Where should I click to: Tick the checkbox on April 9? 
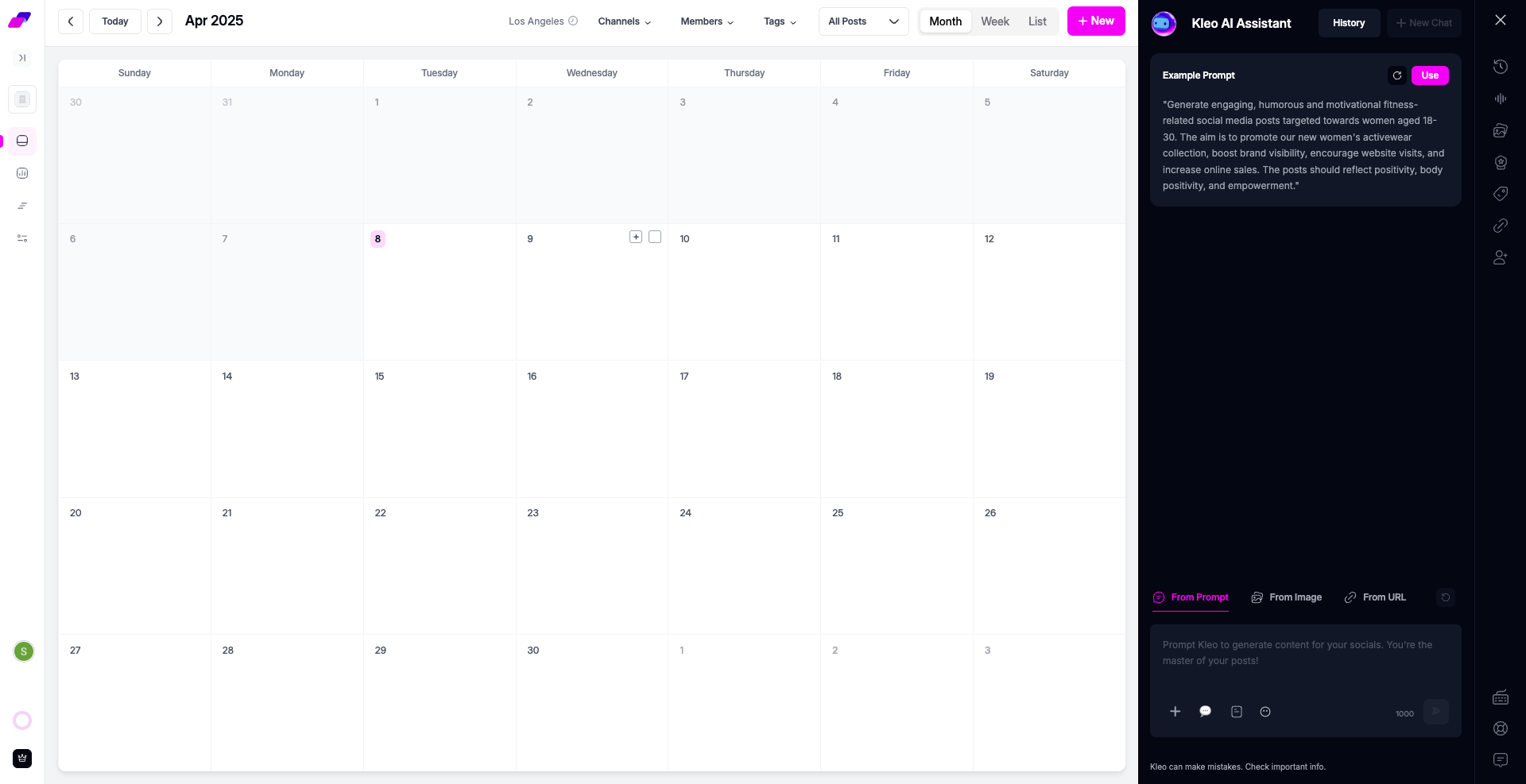(655, 237)
